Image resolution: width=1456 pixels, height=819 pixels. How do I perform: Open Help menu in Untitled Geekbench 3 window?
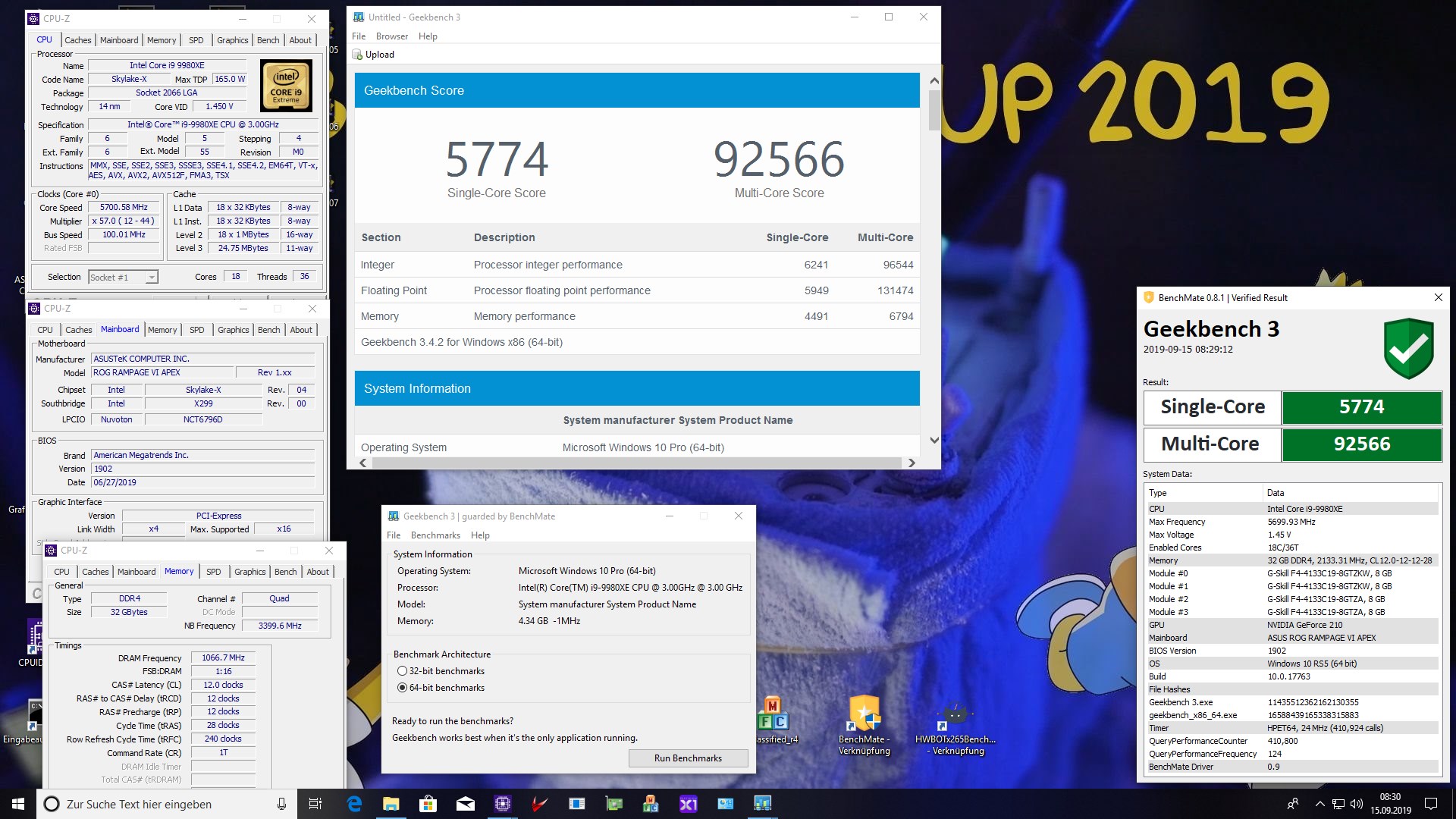pyautogui.click(x=428, y=36)
